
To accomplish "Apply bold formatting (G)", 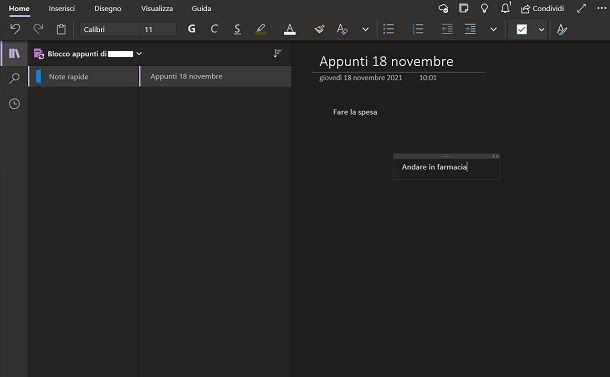I will [191, 29].
